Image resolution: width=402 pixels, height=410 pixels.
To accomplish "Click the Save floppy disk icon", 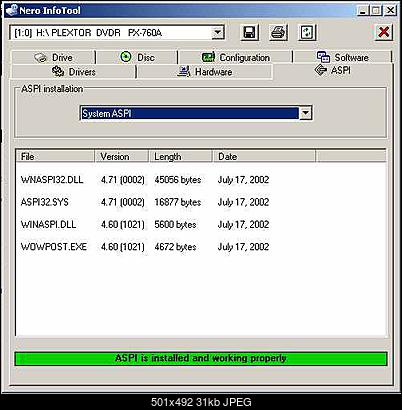I will point(249,33).
